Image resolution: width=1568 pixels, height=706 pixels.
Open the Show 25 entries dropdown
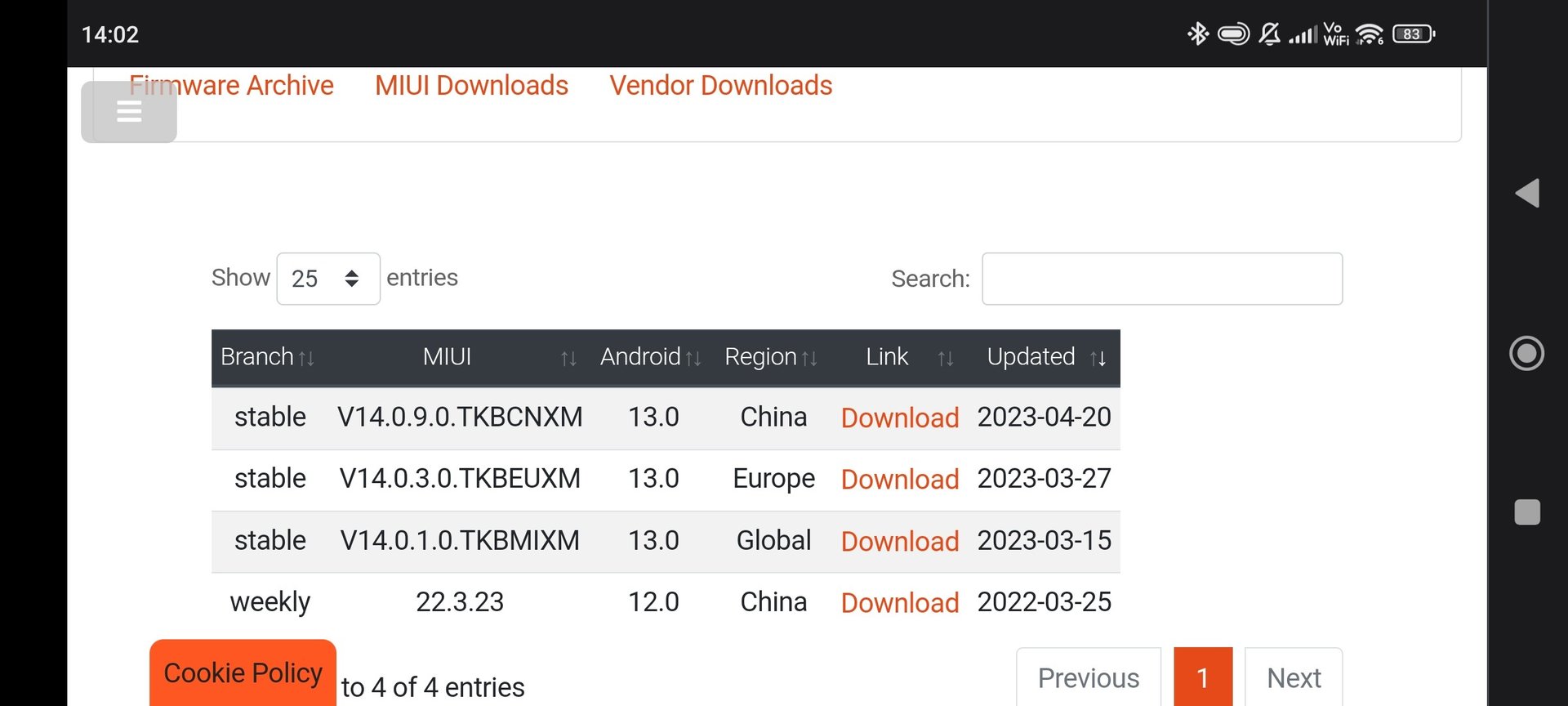coord(328,279)
